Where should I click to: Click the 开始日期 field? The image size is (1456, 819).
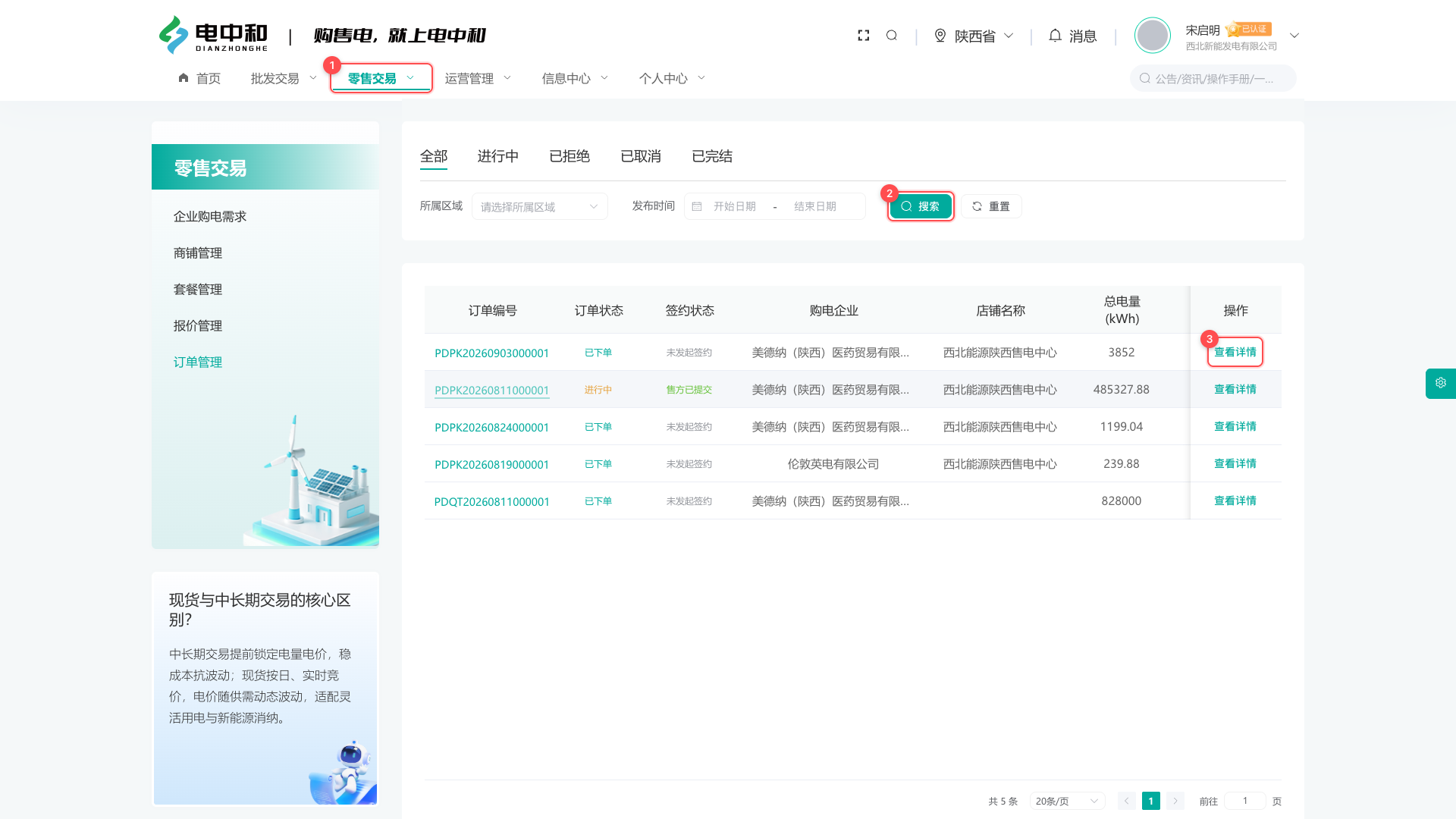(734, 206)
